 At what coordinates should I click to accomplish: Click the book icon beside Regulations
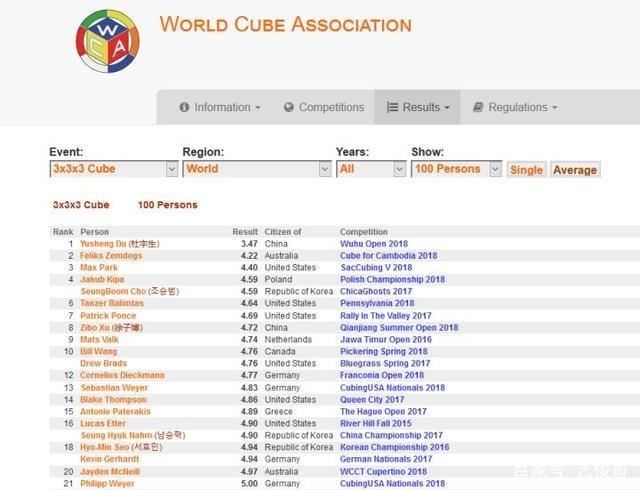[x=478, y=107]
